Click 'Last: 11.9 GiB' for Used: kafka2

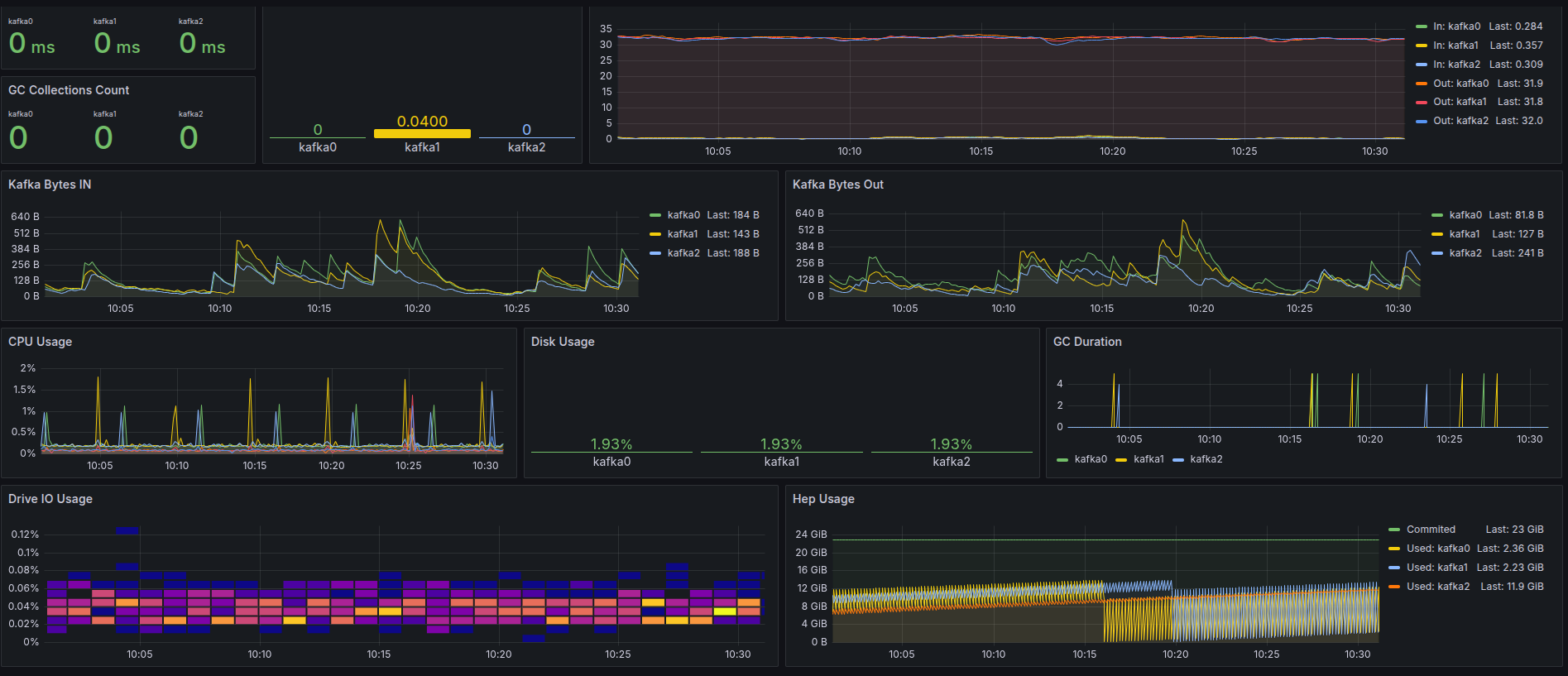pyautogui.click(x=1512, y=587)
